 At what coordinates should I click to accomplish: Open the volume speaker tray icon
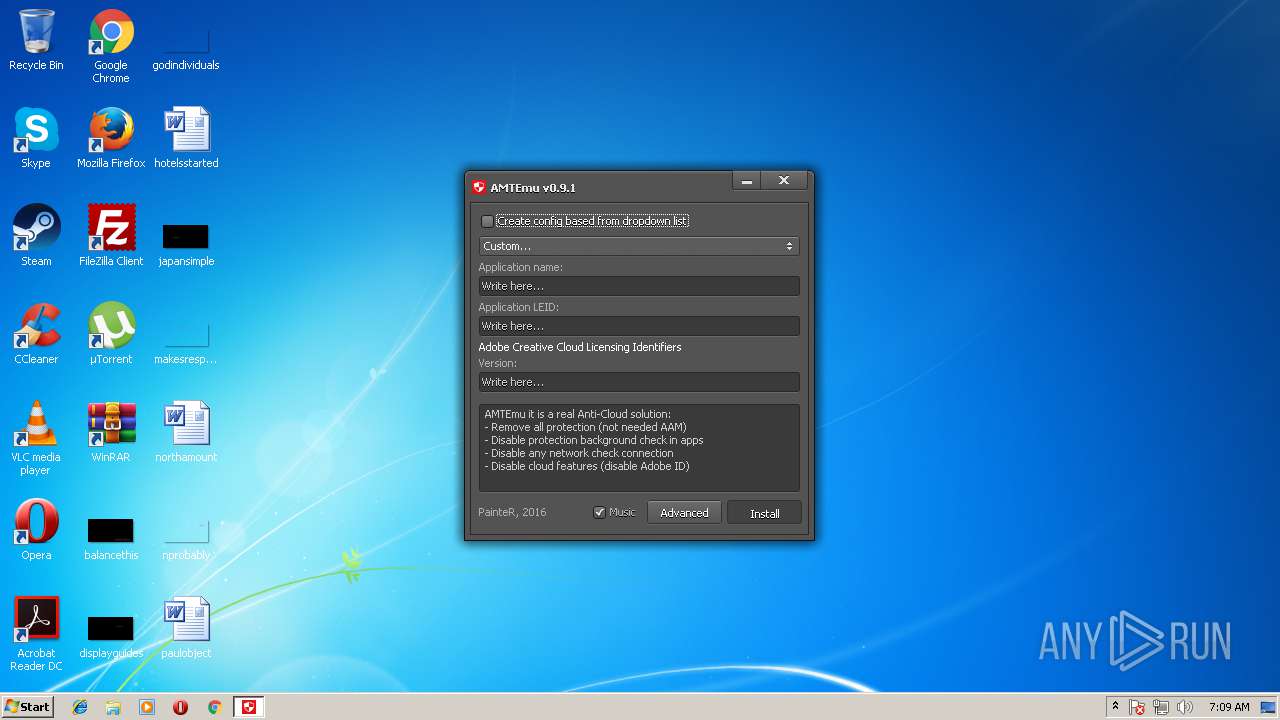point(1185,707)
